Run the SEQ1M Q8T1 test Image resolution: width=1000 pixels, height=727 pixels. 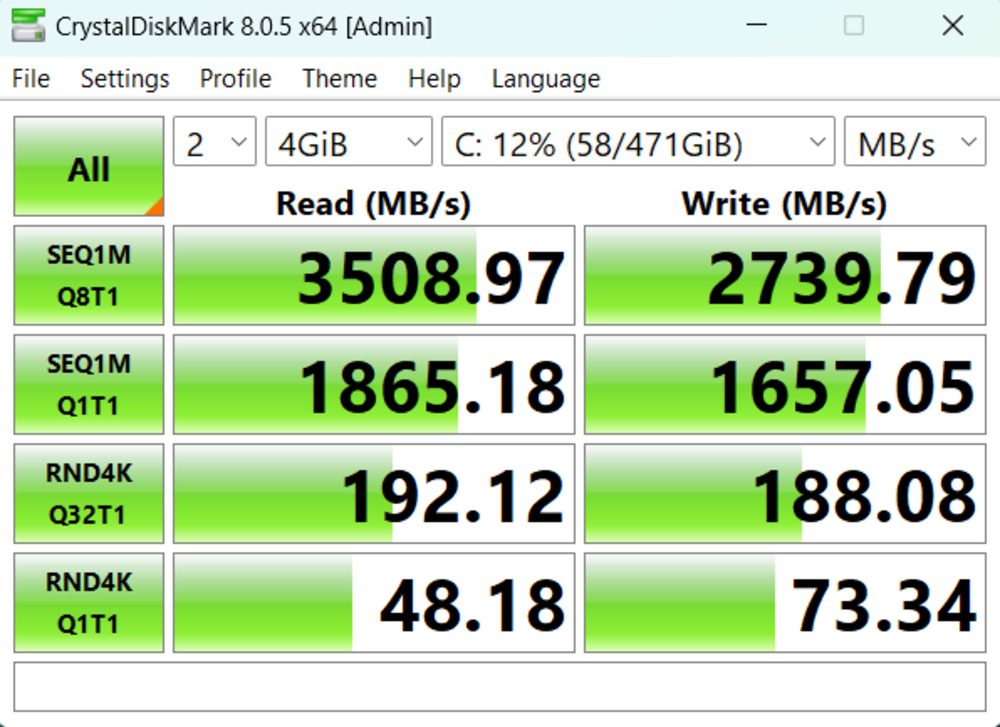tap(89, 275)
